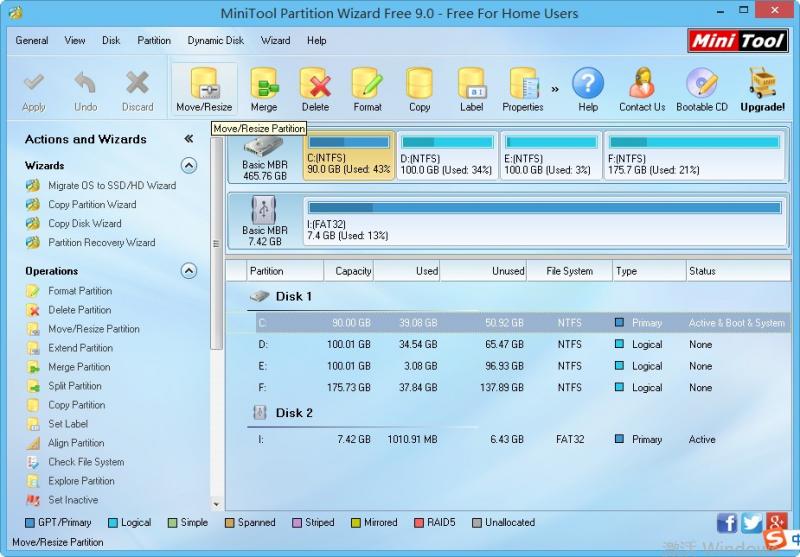Launch Copy Disk Wizard
The image size is (800, 557).
pos(73,223)
